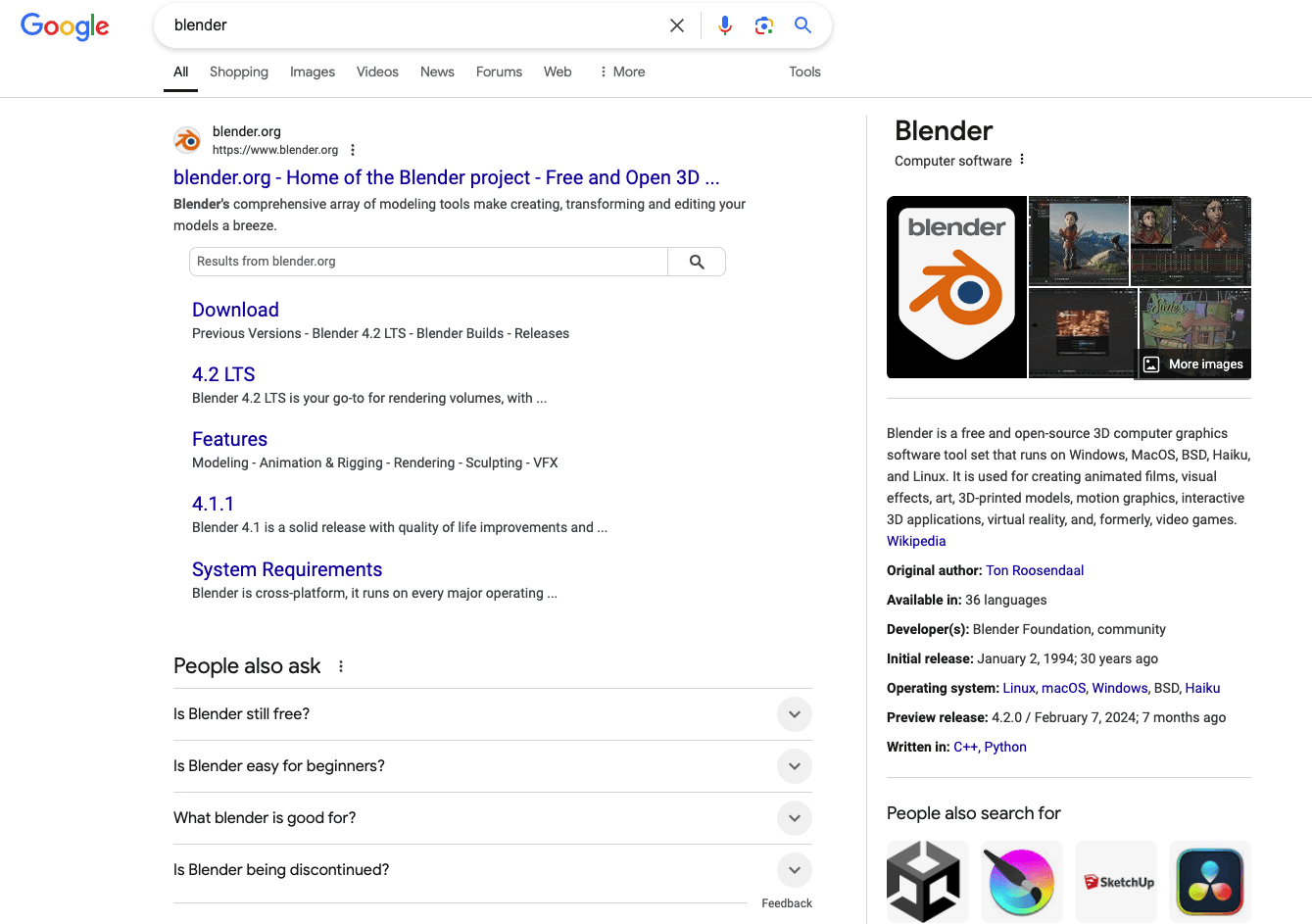The height and width of the screenshot is (924, 1312).
Task: Click the Tools menu item
Action: [x=803, y=72]
